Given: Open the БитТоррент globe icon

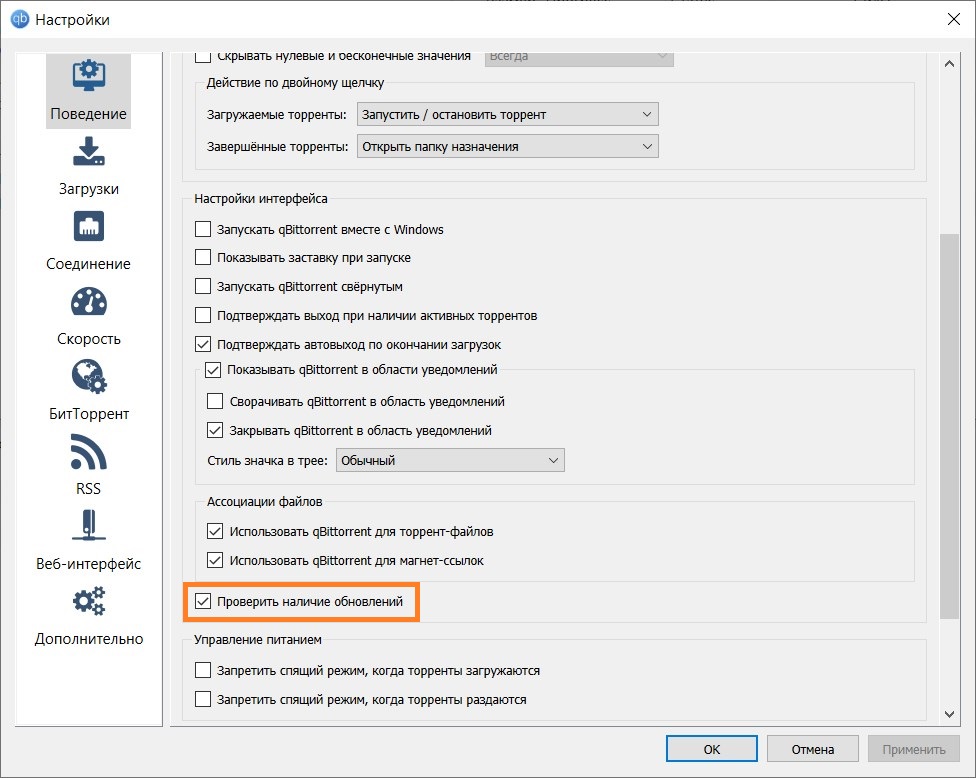Looking at the screenshot, I should (89, 377).
